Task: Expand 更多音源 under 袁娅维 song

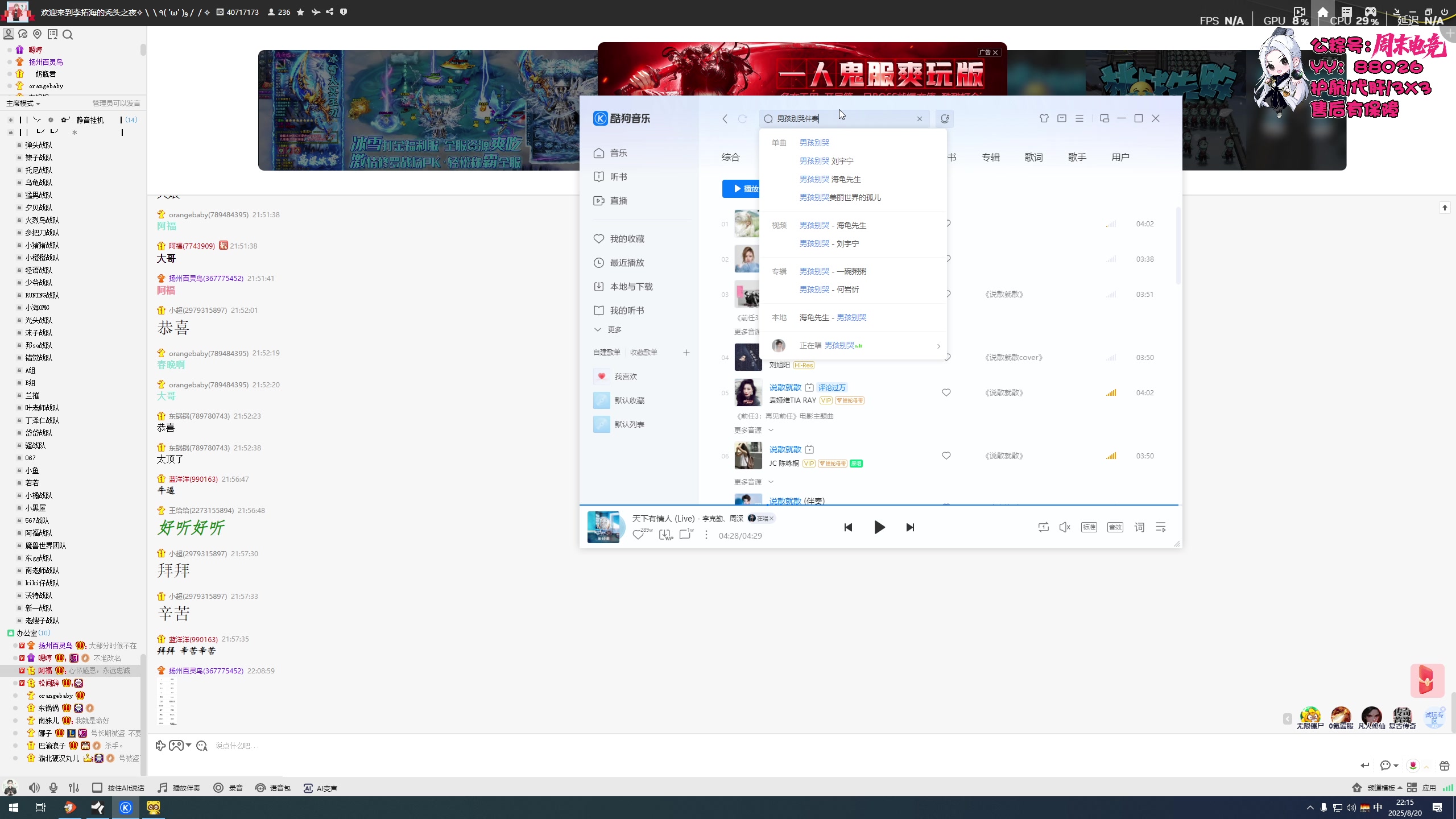Action: (754, 430)
